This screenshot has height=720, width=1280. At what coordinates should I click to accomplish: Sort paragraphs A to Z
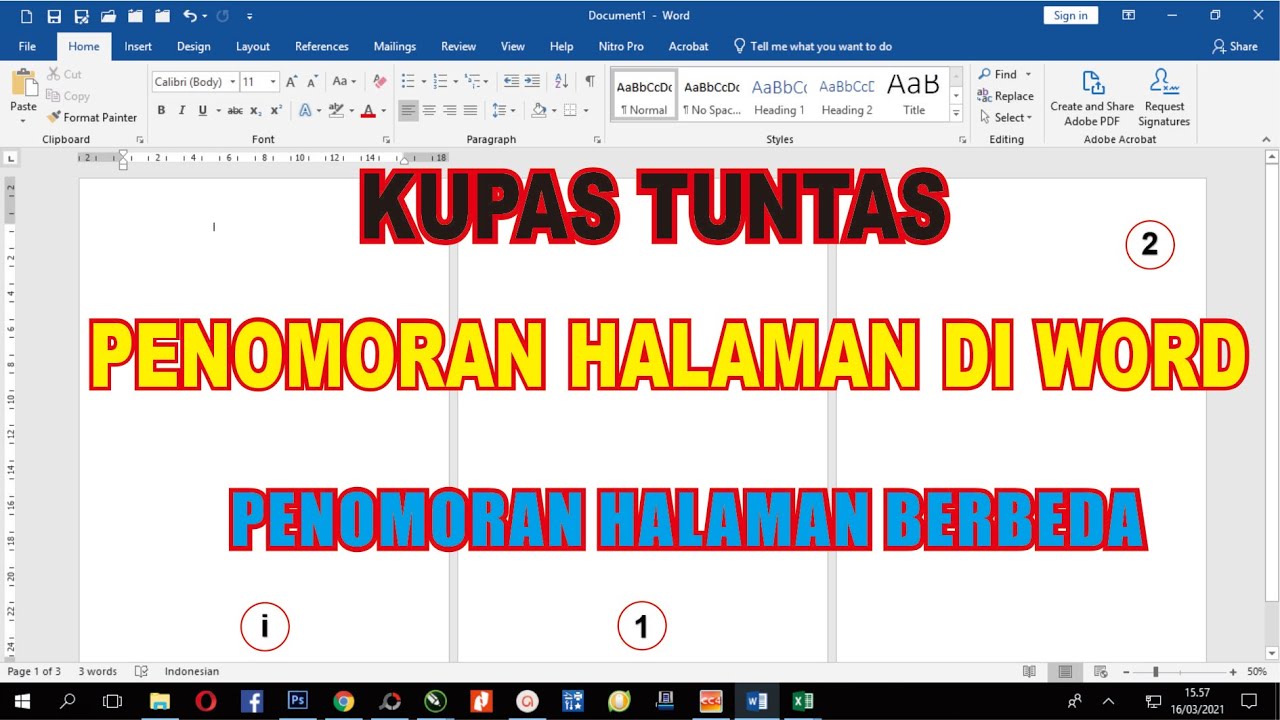click(561, 82)
